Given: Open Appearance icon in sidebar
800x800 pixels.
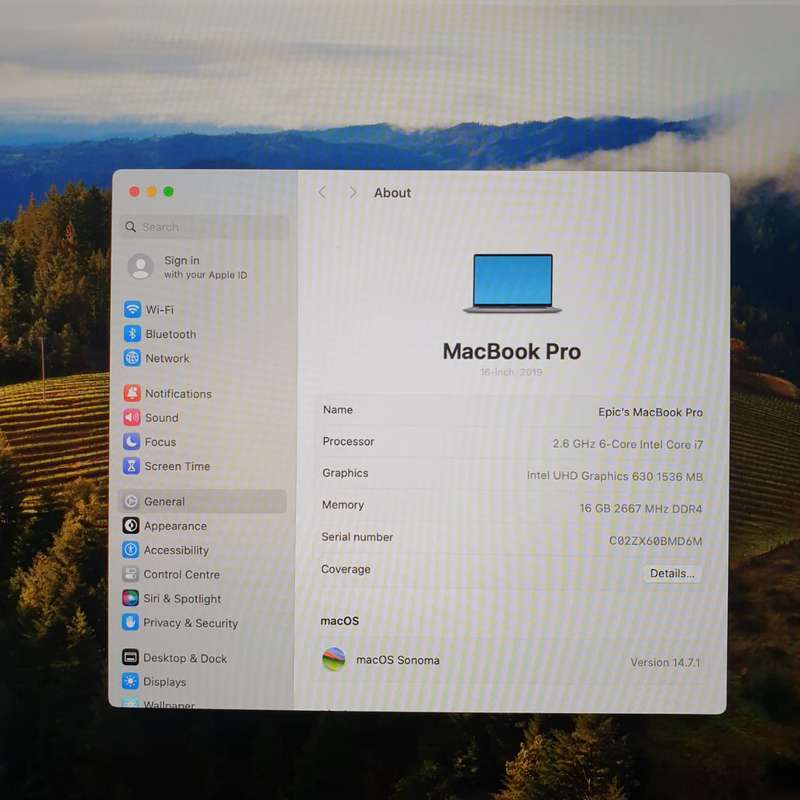Looking at the screenshot, I should [x=131, y=526].
